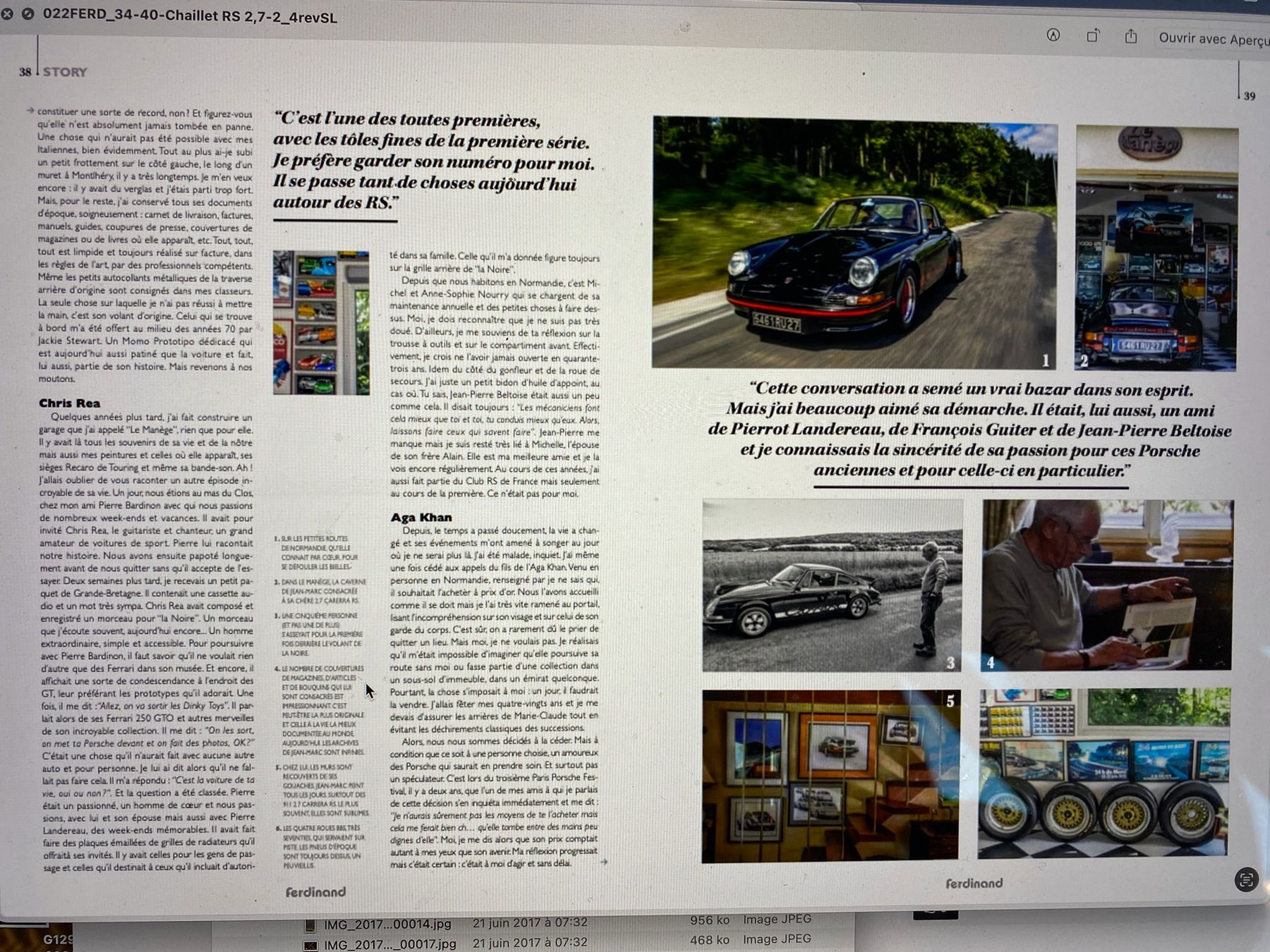Open the Share menu icon
The image size is (1270, 952).
(x=1131, y=37)
